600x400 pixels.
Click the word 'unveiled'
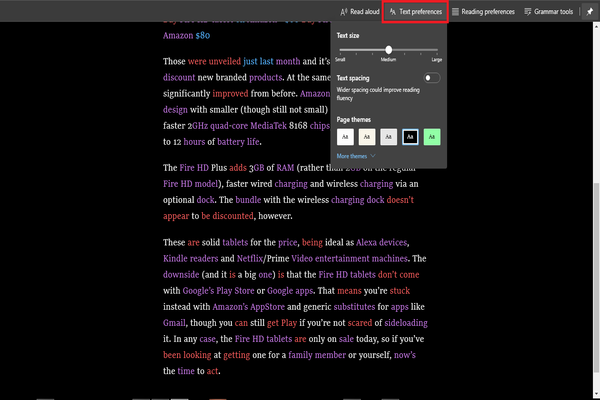click(225, 61)
